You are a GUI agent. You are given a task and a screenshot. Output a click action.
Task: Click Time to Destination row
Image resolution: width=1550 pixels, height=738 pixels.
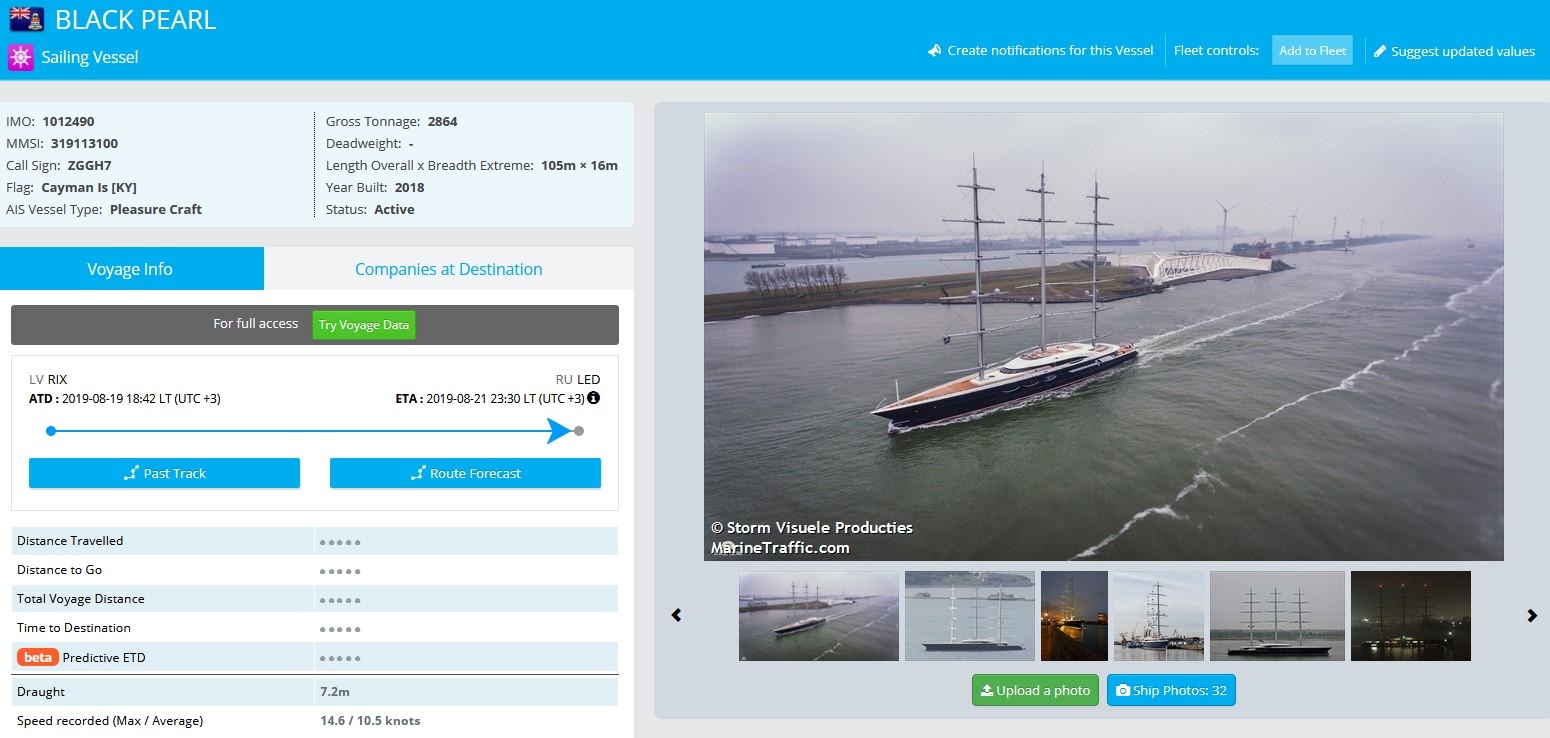(x=314, y=628)
